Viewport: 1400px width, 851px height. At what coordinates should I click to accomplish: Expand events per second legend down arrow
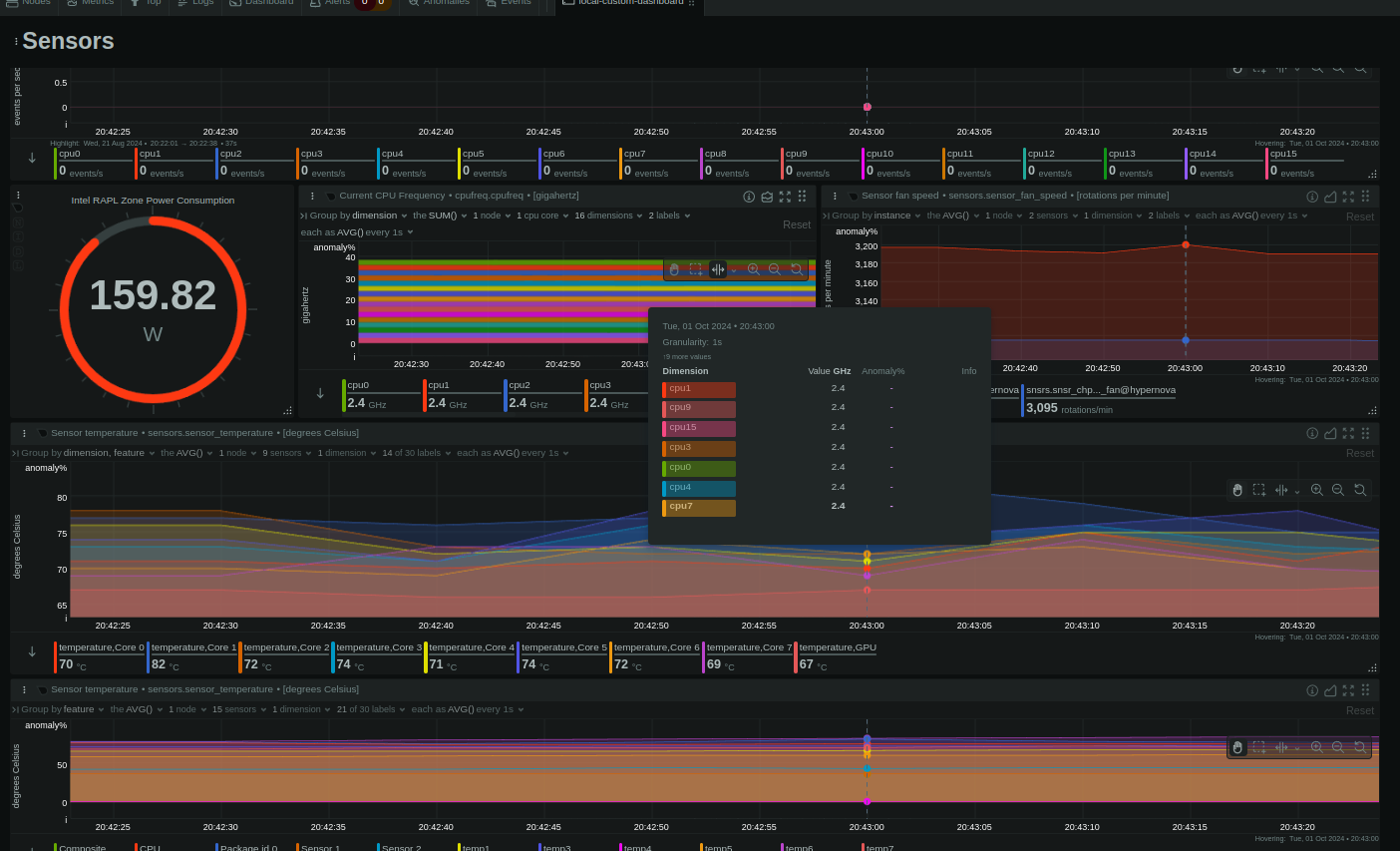click(32, 159)
